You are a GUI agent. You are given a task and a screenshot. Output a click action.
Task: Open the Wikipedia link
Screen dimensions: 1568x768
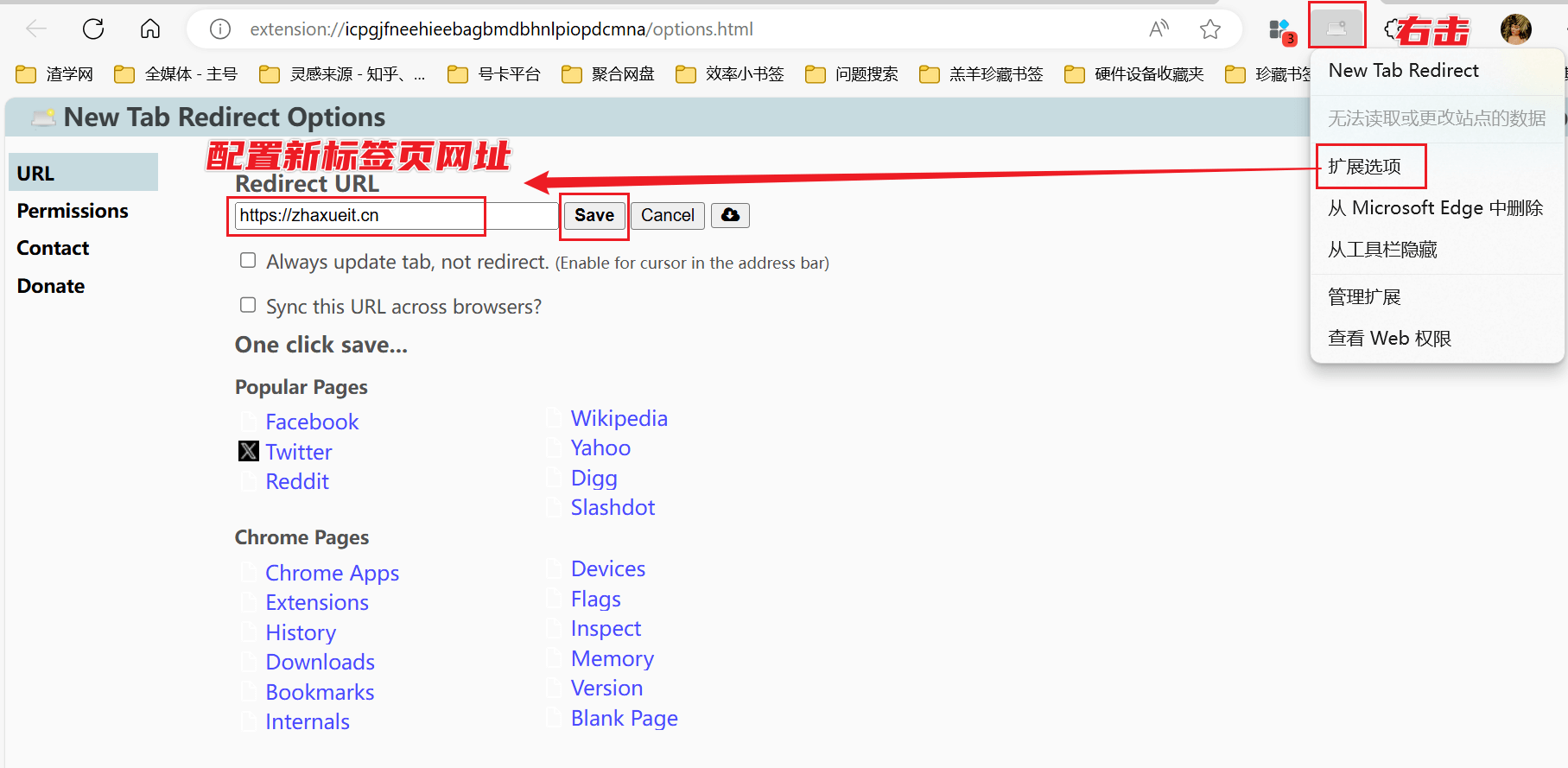coord(619,418)
